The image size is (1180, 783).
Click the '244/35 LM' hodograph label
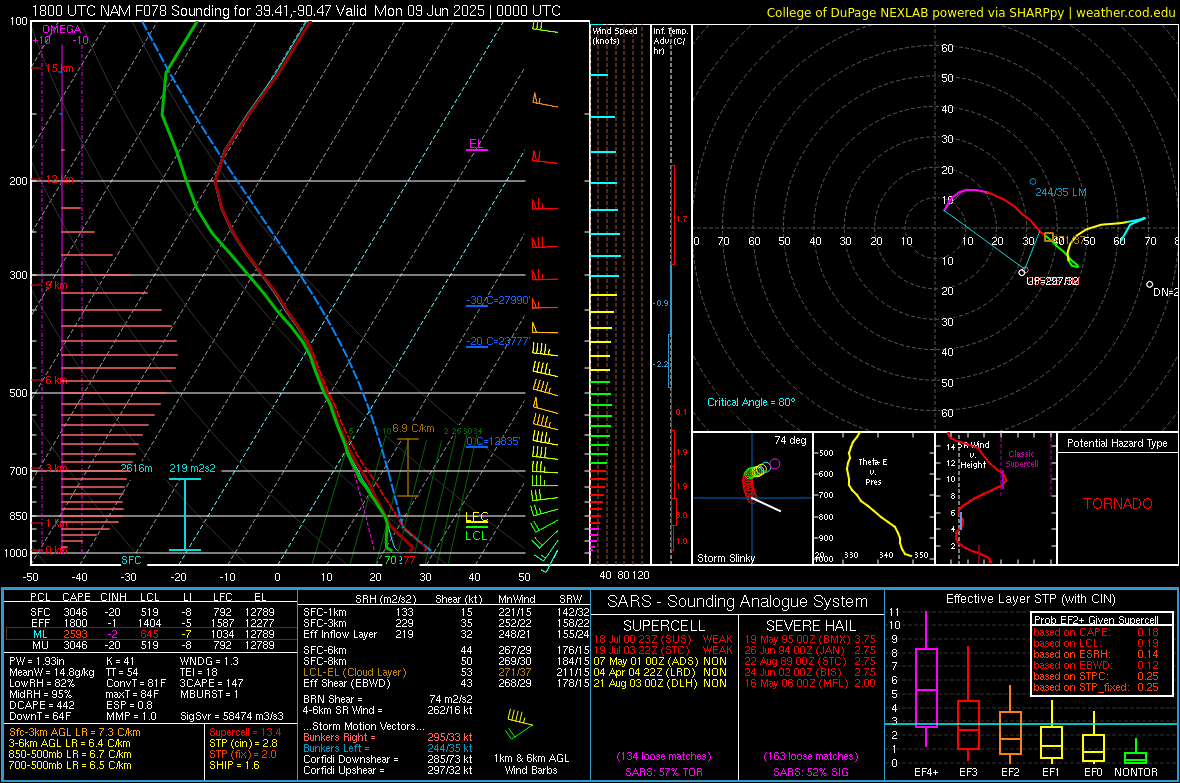tap(1061, 192)
